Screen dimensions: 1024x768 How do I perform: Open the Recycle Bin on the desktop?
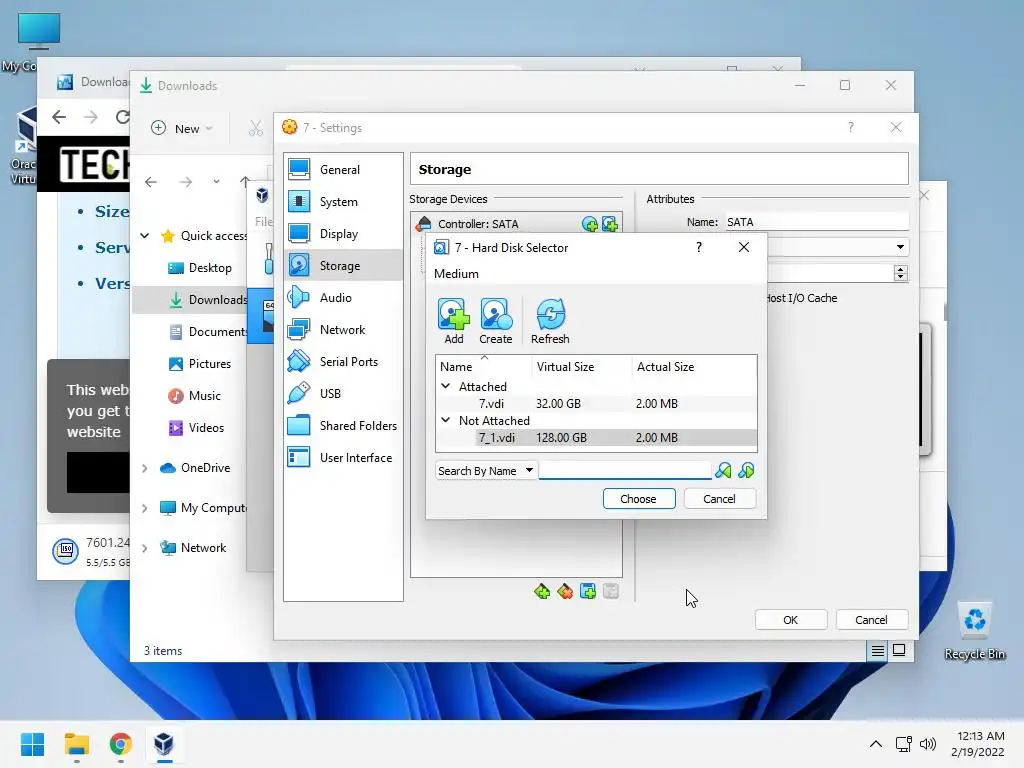coord(974,632)
